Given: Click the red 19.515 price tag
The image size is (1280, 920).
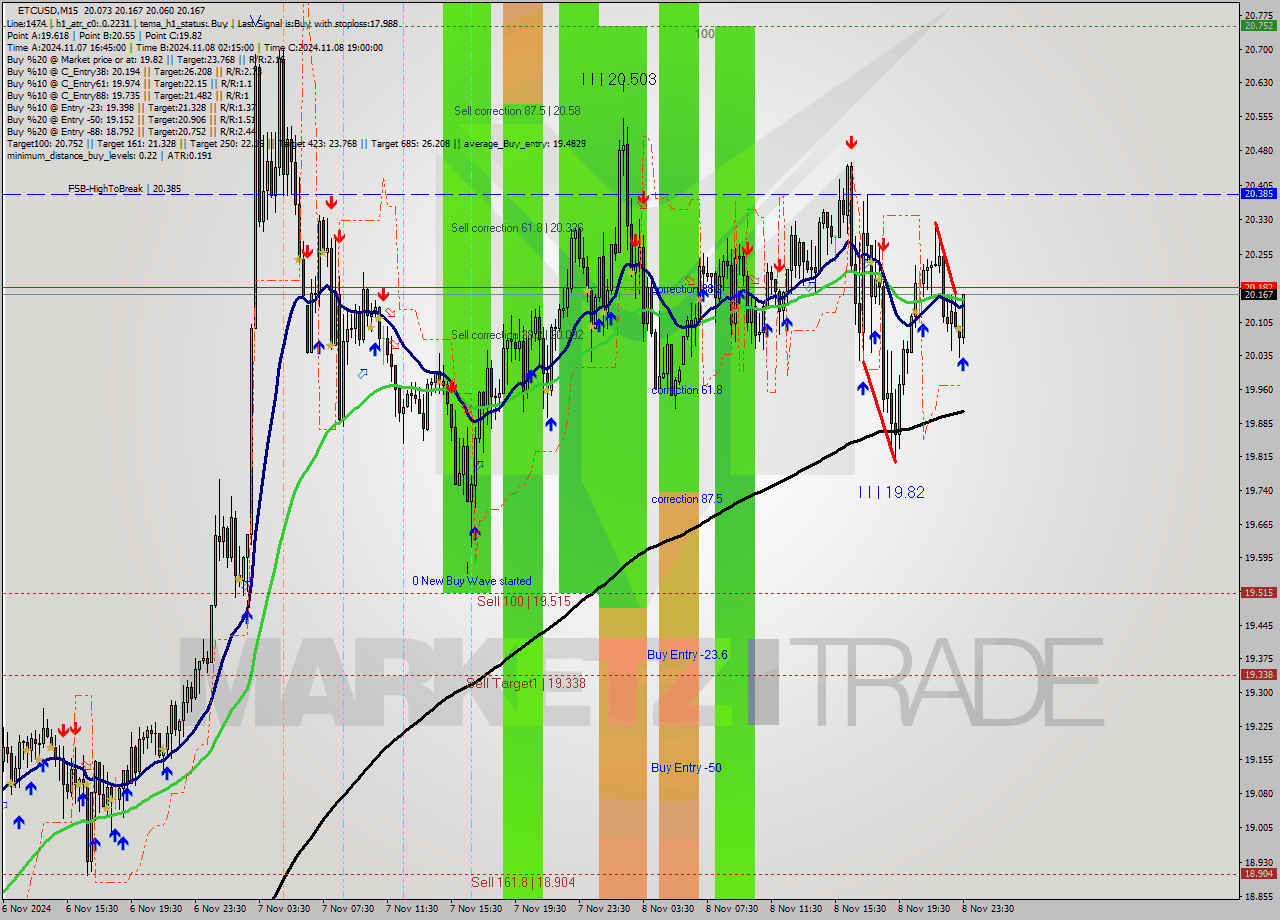Looking at the screenshot, I should 1258,592.
